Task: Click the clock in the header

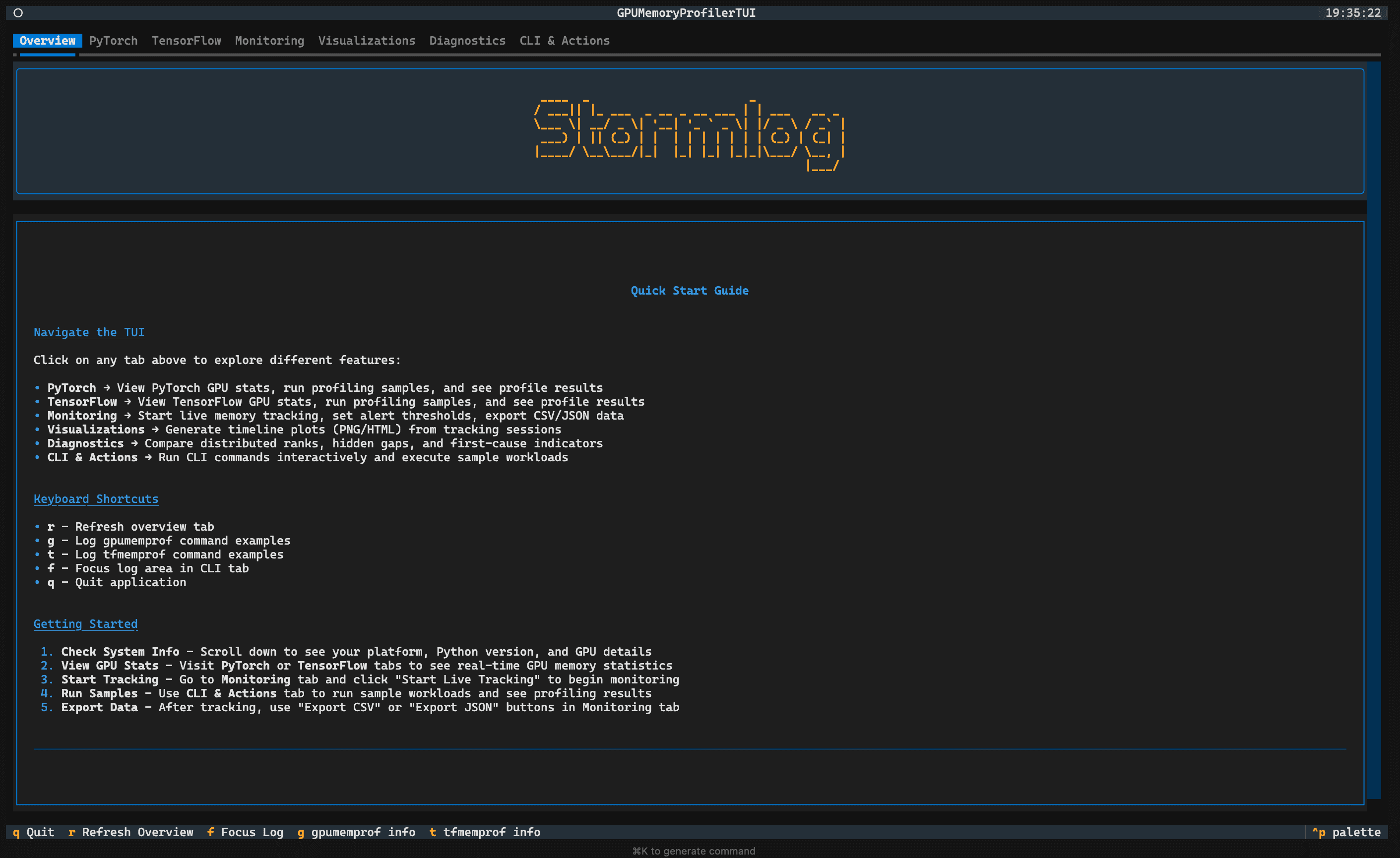Action: 1352,12
